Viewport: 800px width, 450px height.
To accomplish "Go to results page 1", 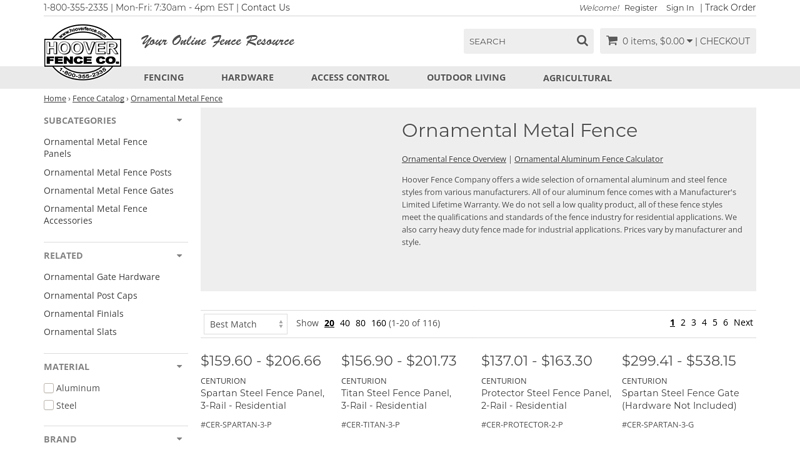I will pos(672,322).
